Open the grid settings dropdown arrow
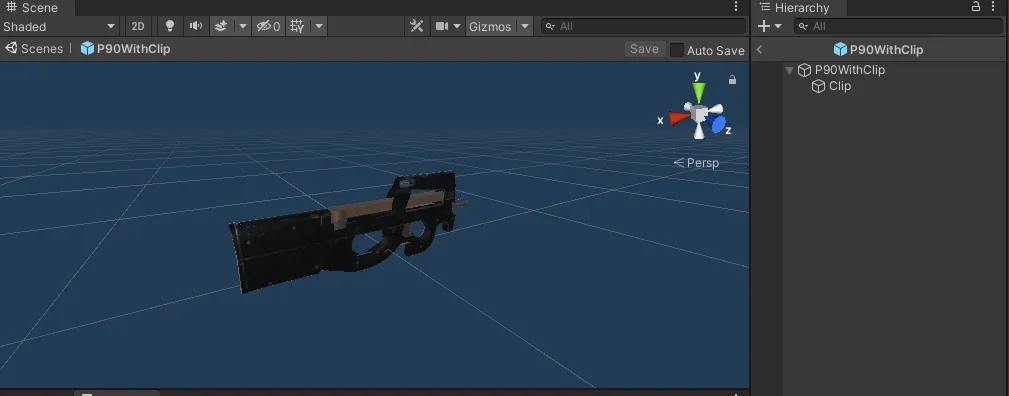1009x396 pixels. click(x=319, y=26)
